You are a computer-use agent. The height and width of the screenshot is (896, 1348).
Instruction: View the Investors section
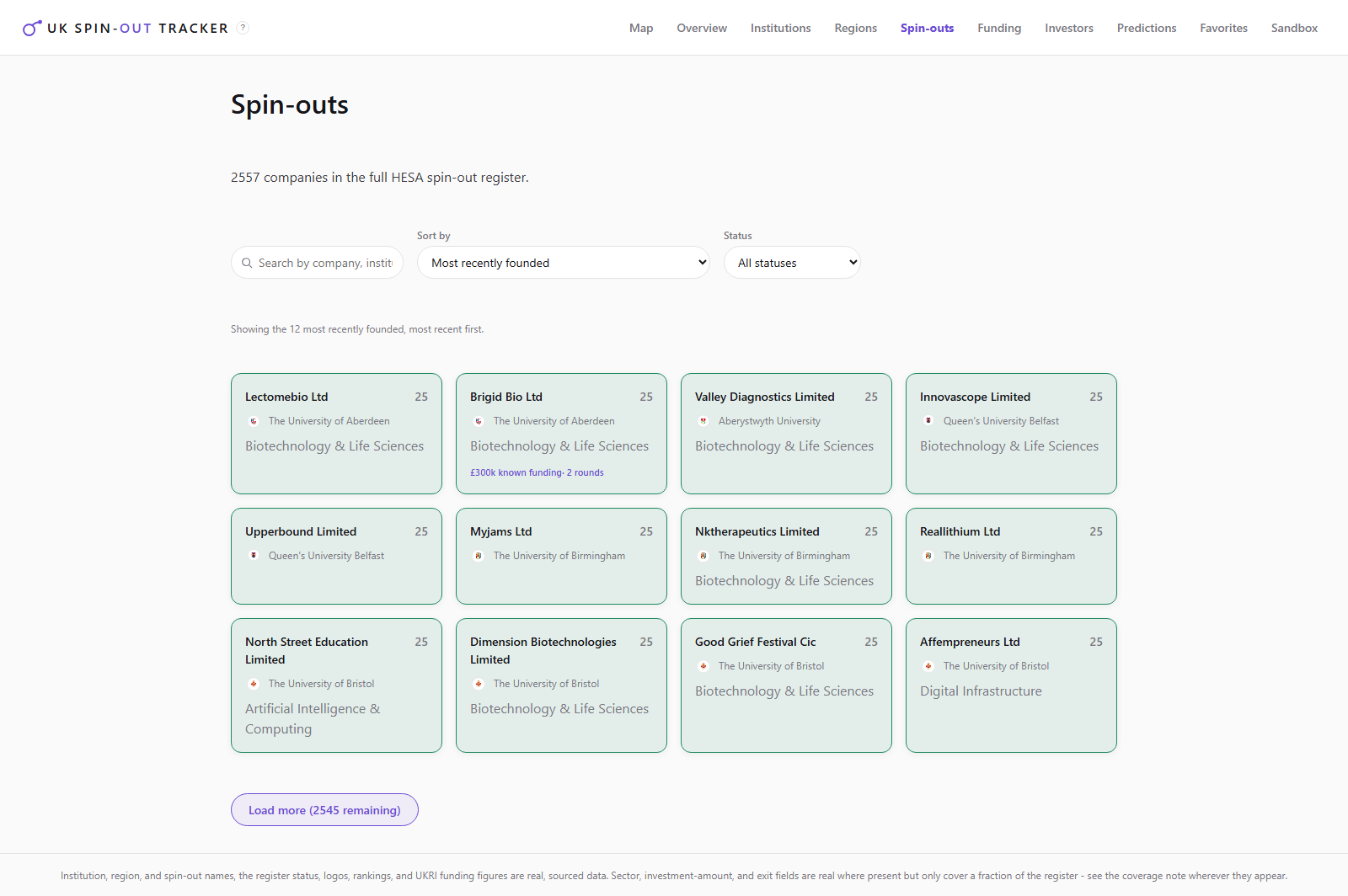[x=1069, y=28]
